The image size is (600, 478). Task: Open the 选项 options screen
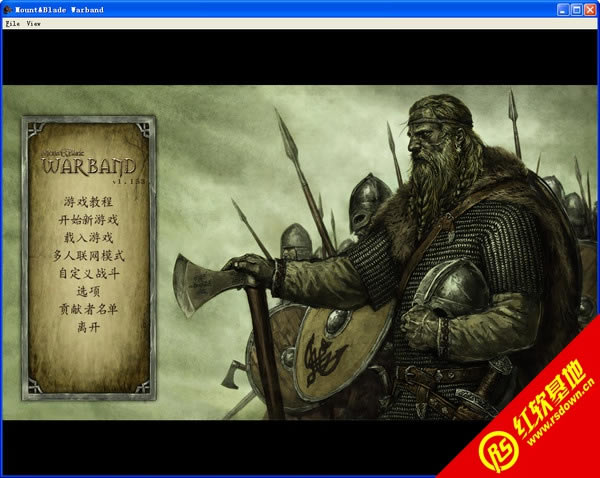(89, 291)
